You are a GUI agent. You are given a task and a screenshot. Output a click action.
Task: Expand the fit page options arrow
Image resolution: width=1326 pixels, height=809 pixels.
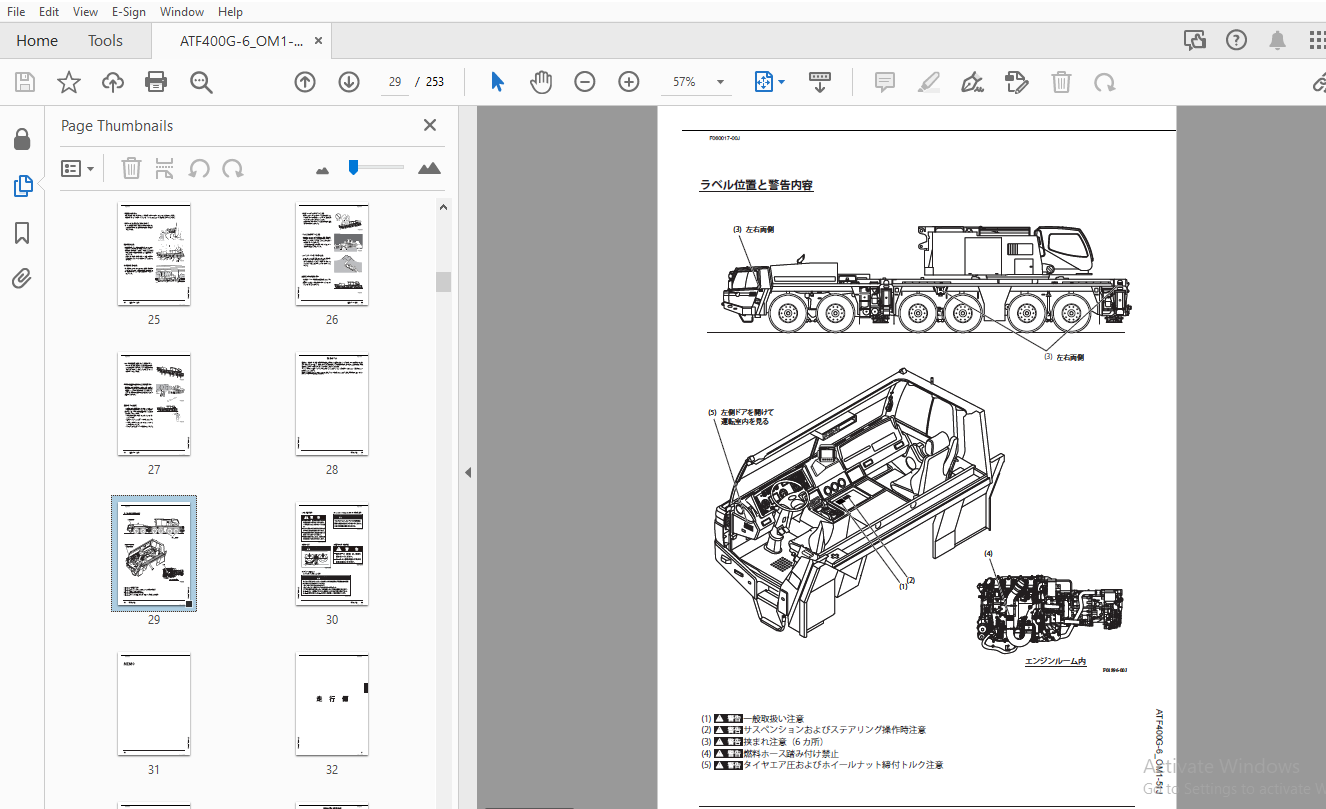point(782,82)
